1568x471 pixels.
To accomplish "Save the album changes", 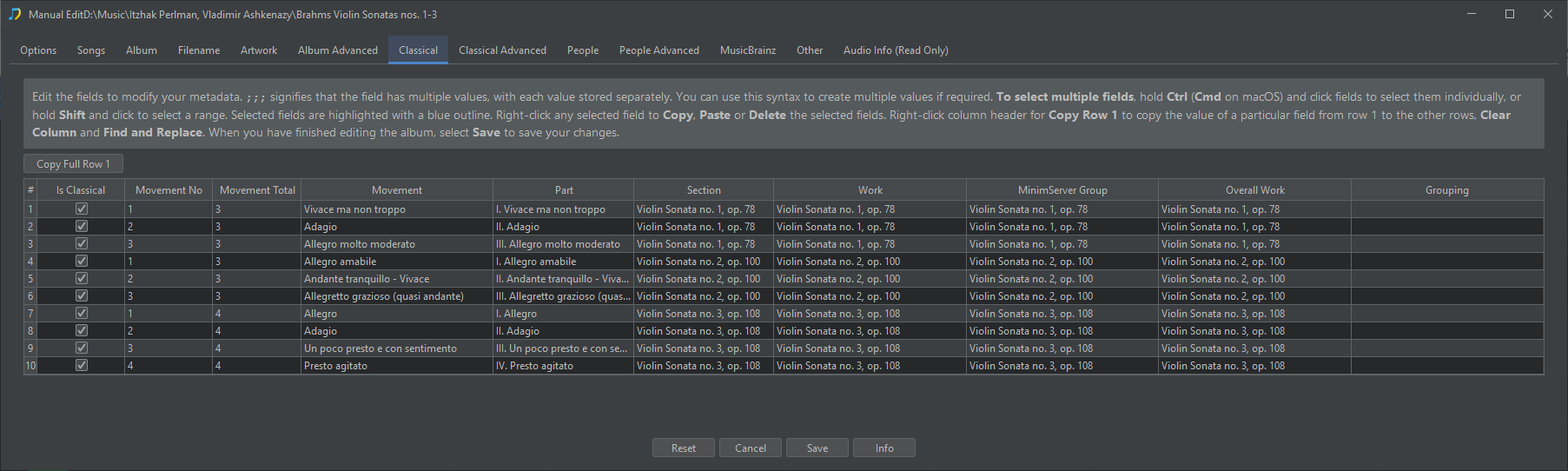I will tap(817, 448).
